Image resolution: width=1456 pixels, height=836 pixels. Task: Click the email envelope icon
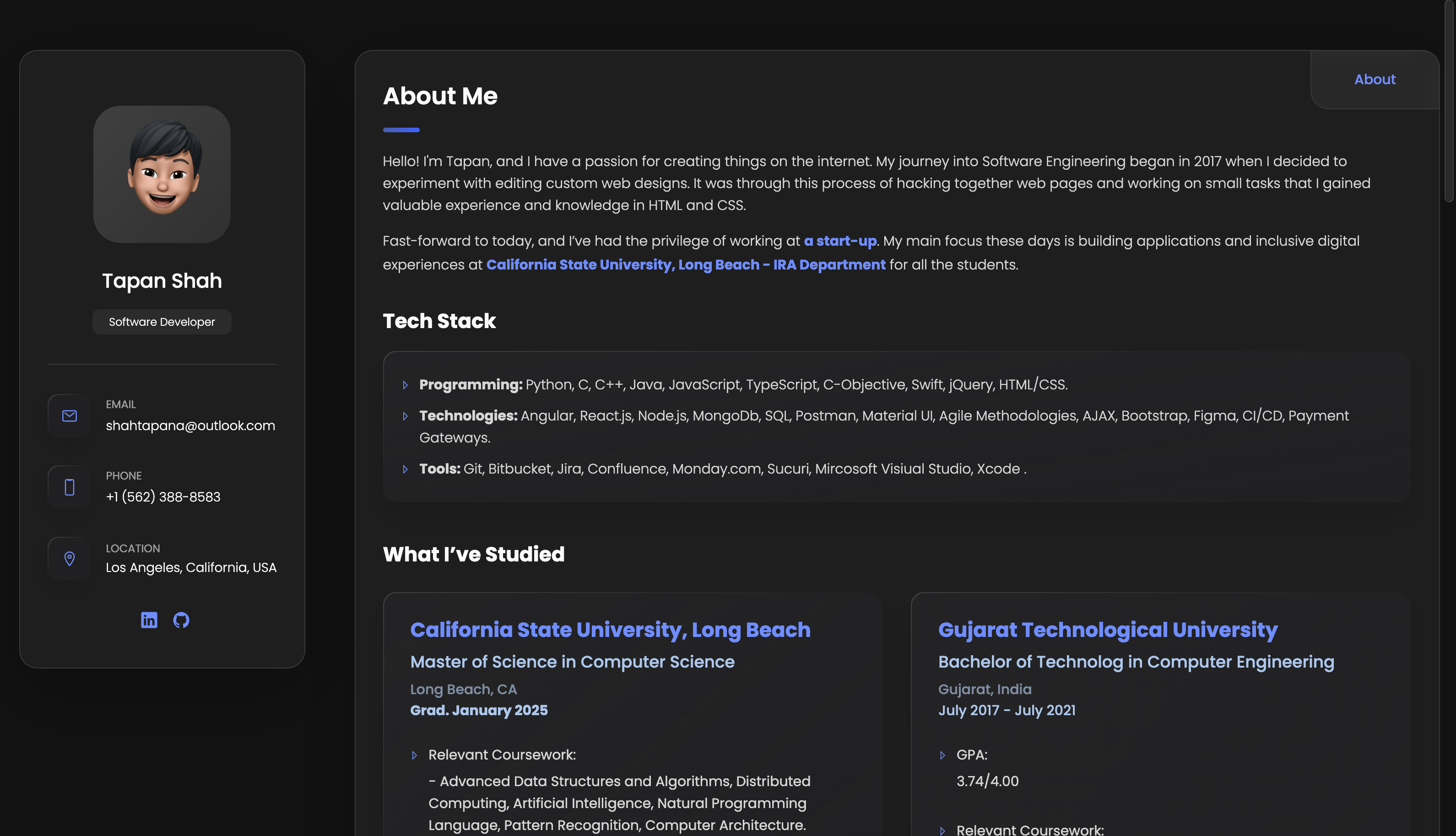coord(70,415)
